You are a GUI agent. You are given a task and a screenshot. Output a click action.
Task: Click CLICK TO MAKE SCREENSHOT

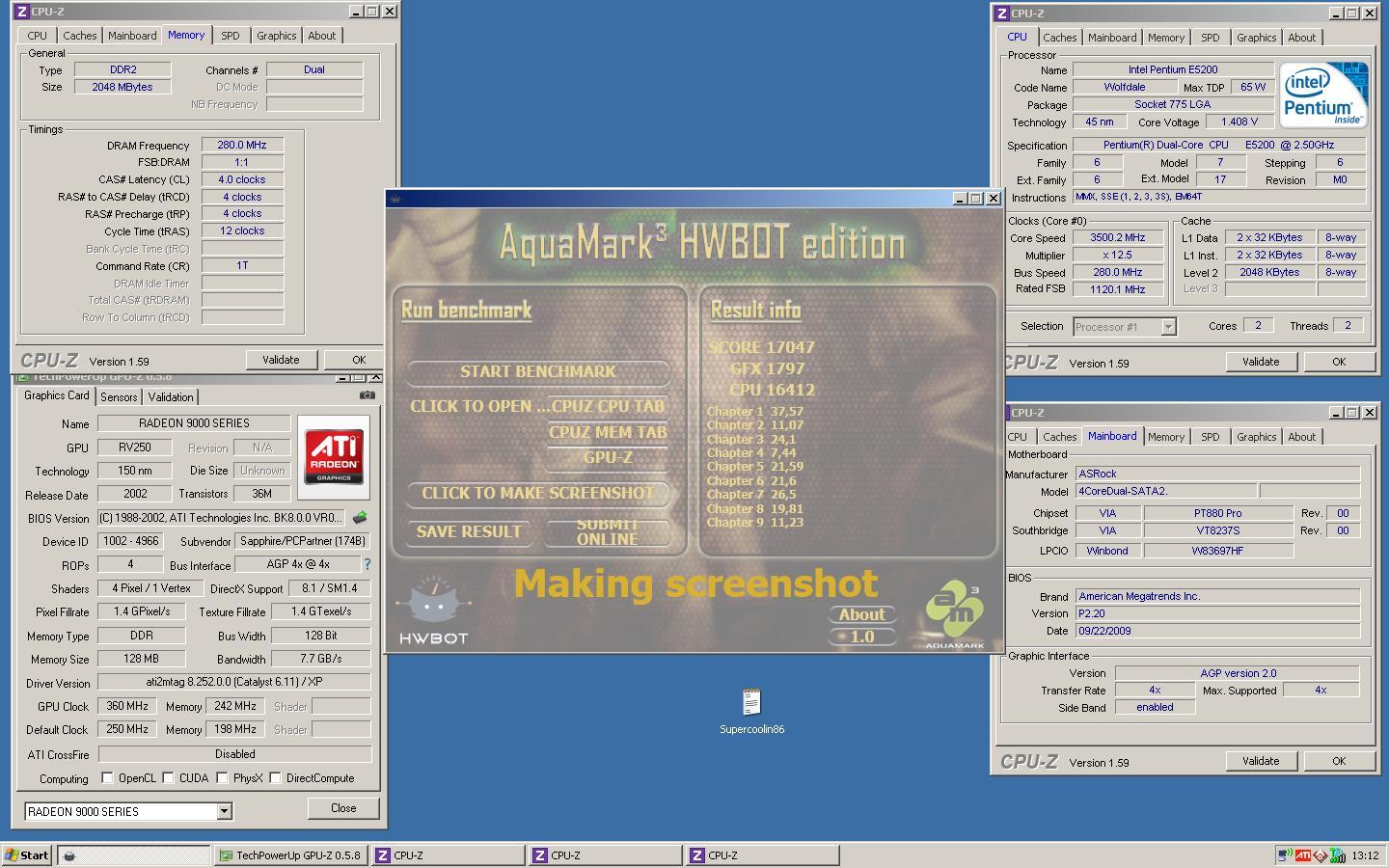pos(537,493)
